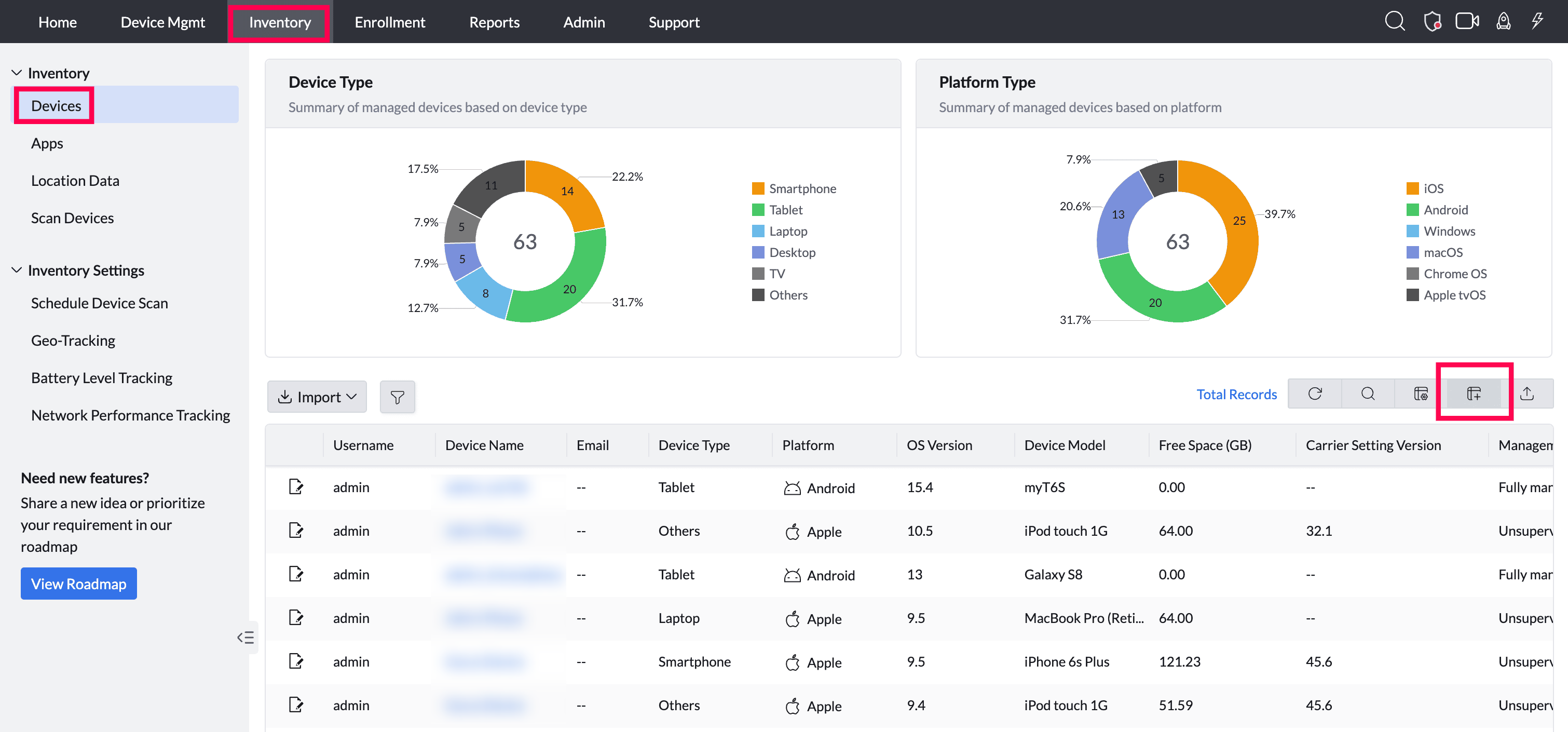The image size is (1568, 732).
Task: Go to the Home tab
Action: [x=57, y=22]
